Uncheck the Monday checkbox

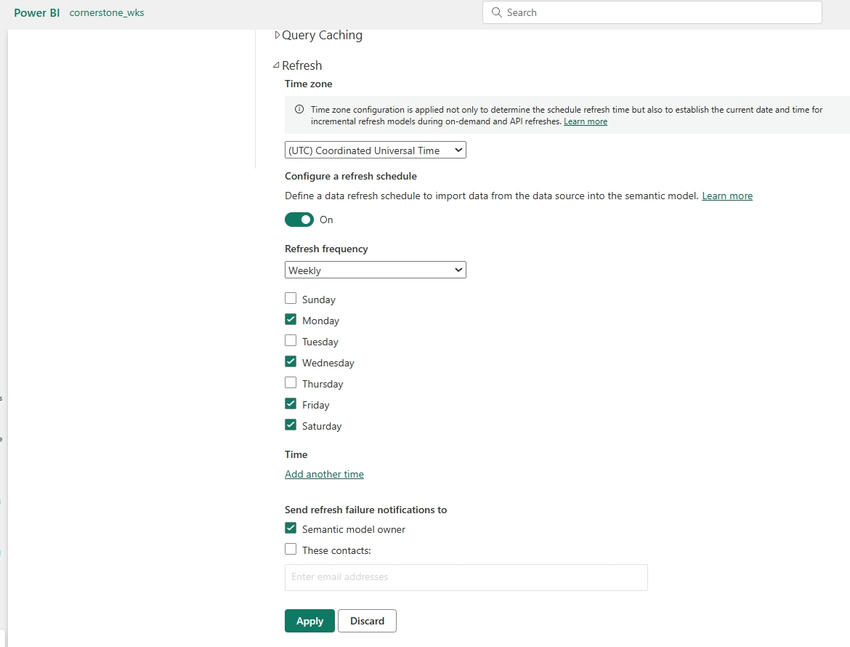click(x=291, y=319)
